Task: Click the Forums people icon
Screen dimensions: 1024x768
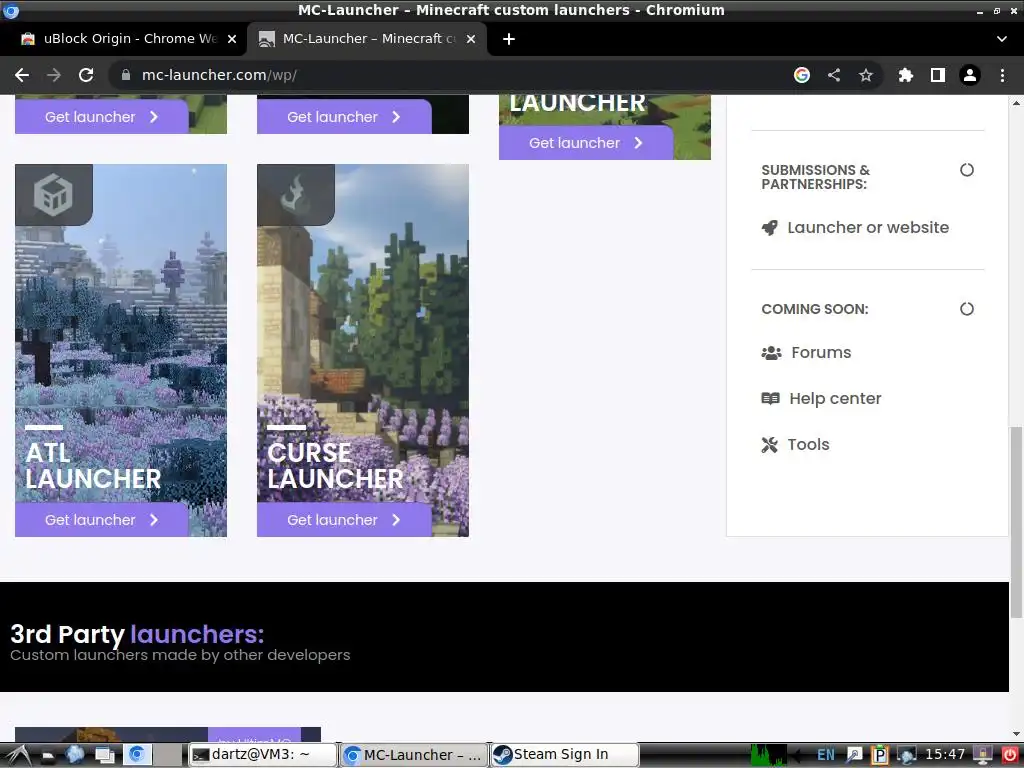Action: [771, 353]
